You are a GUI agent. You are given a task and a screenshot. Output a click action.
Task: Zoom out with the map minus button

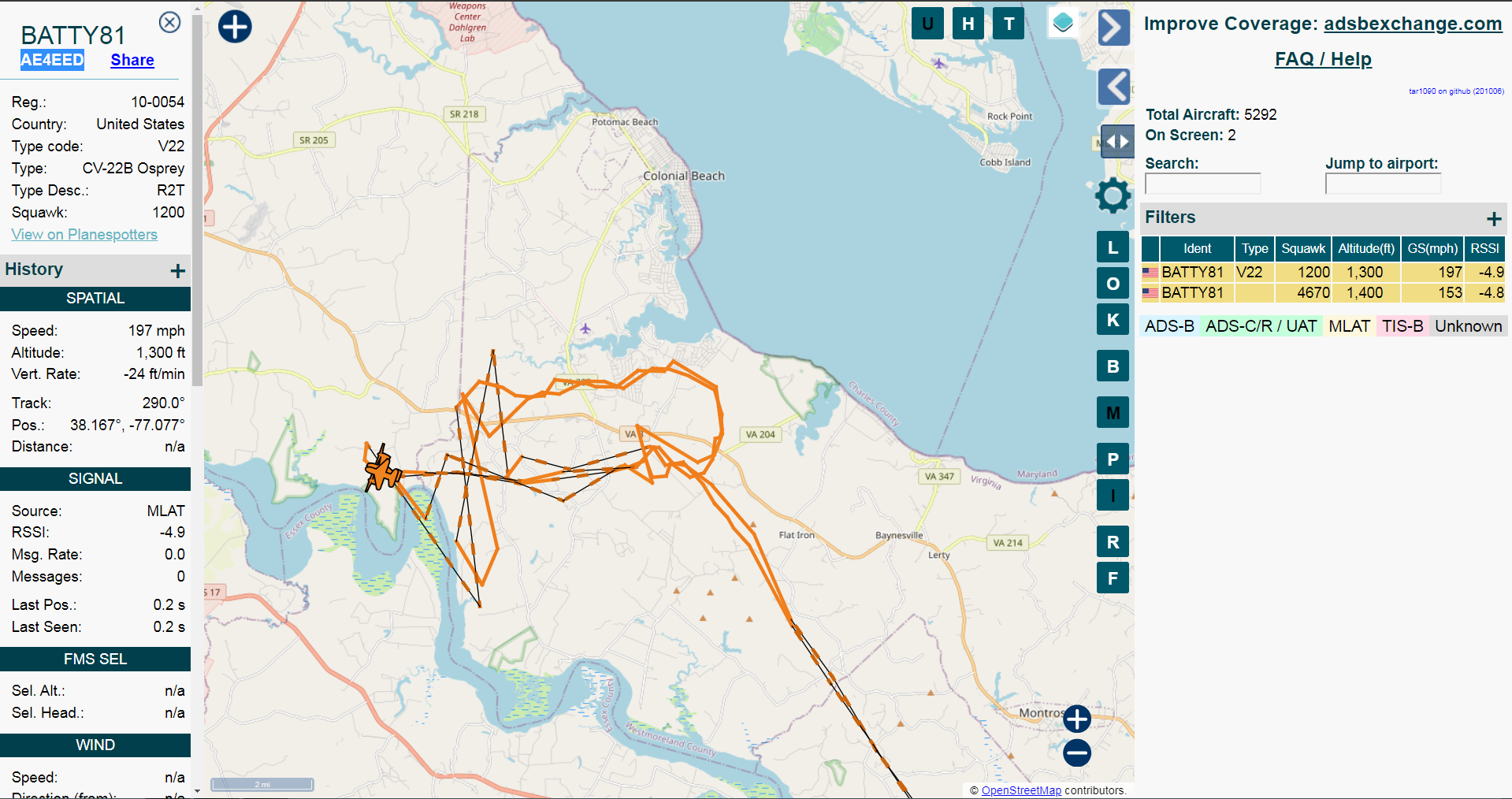tap(1077, 753)
